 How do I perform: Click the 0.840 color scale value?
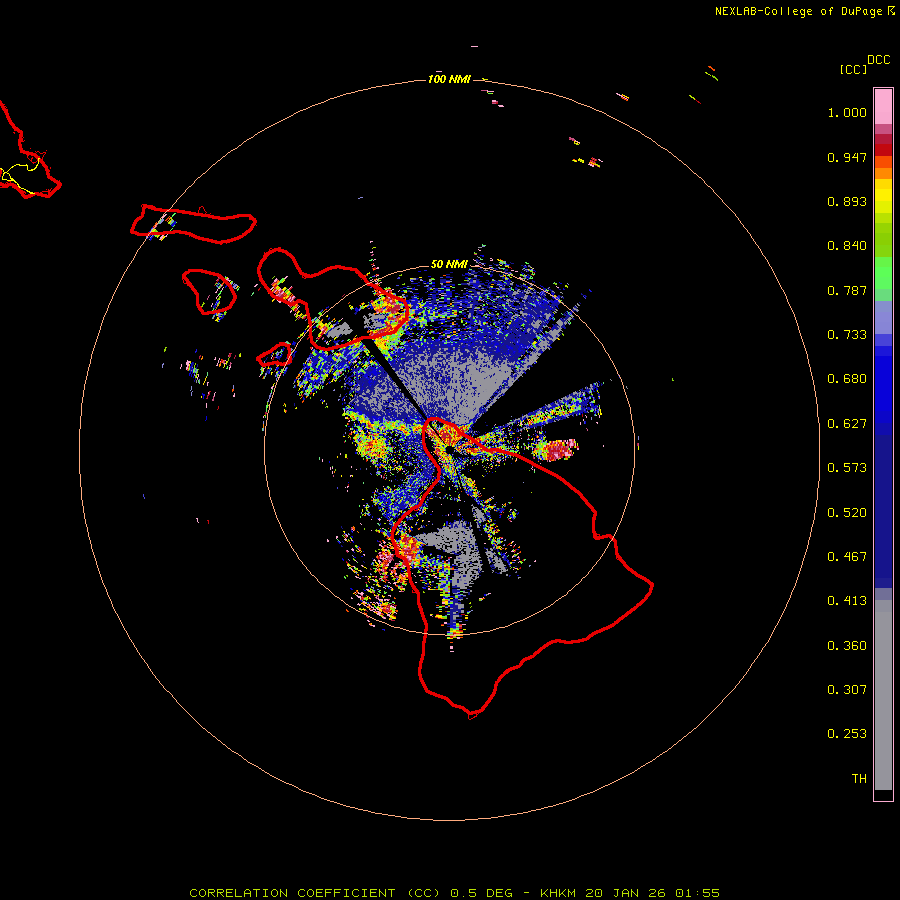click(847, 246)
